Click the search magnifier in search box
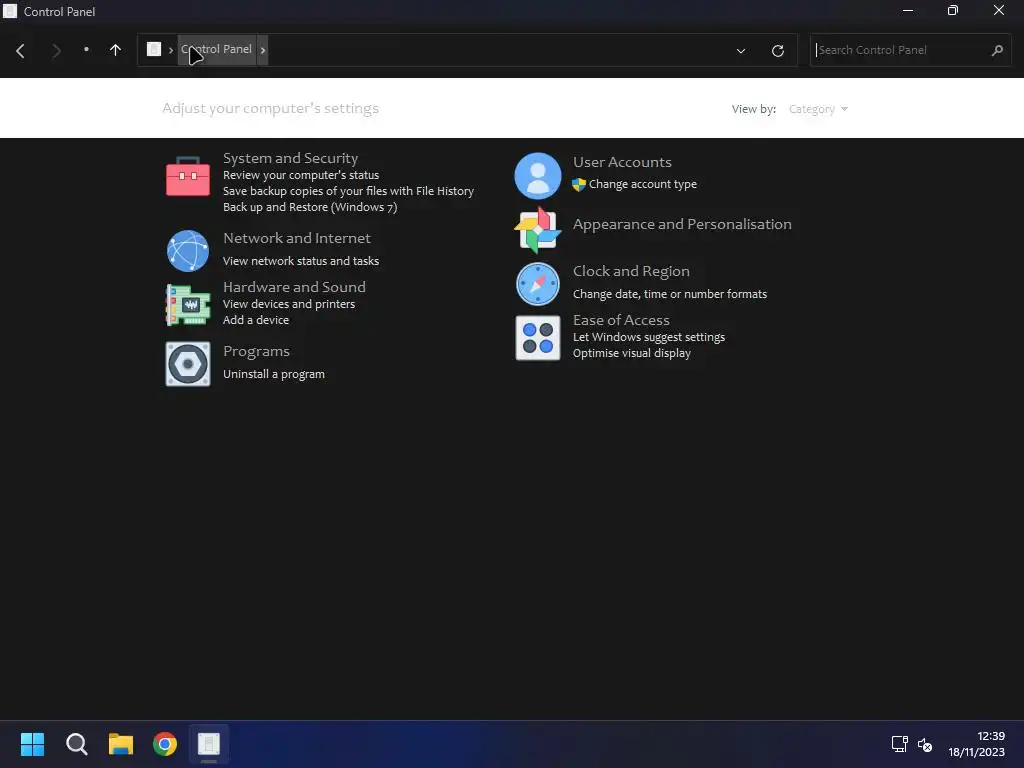The width and height of the screenshot is (1024, 768). tap(997, 50)
